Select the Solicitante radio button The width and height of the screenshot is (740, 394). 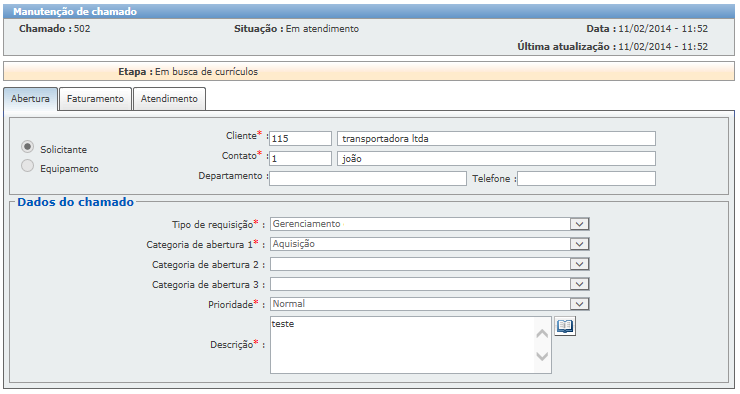[x=27, y=147]
